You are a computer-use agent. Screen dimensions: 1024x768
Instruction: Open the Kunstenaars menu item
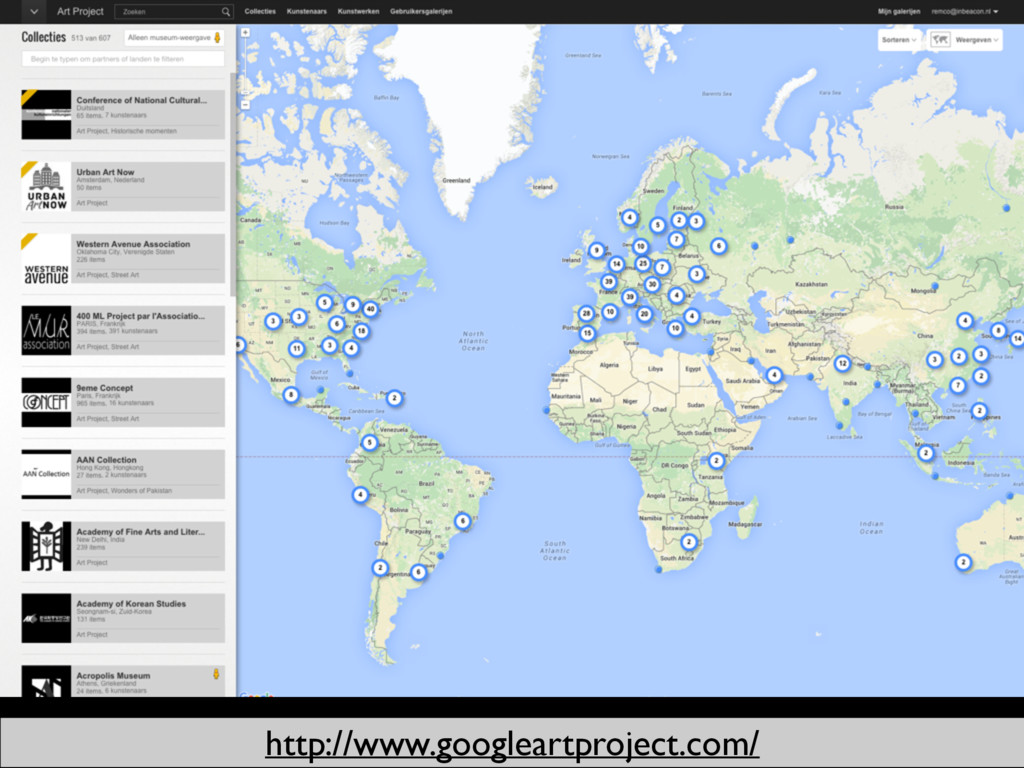point(306,12)
